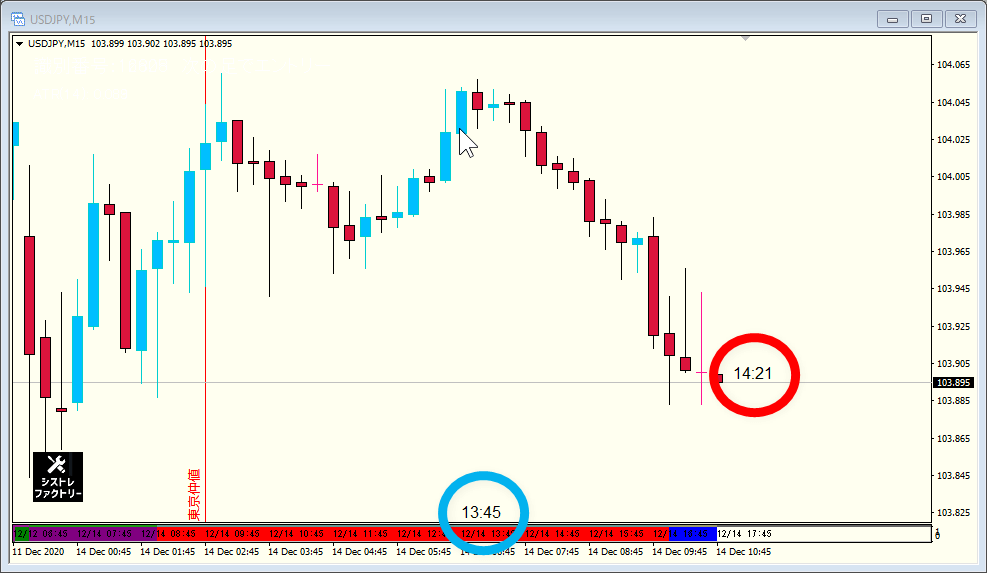This screenshot has width=987, height=573.
Task: Click time axis label 14 Dec 01:45
Action: [x=167, y=552]
